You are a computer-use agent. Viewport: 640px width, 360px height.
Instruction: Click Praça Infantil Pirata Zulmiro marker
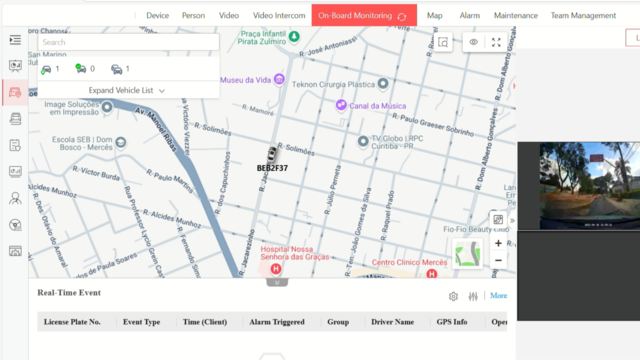coord(294,36)
